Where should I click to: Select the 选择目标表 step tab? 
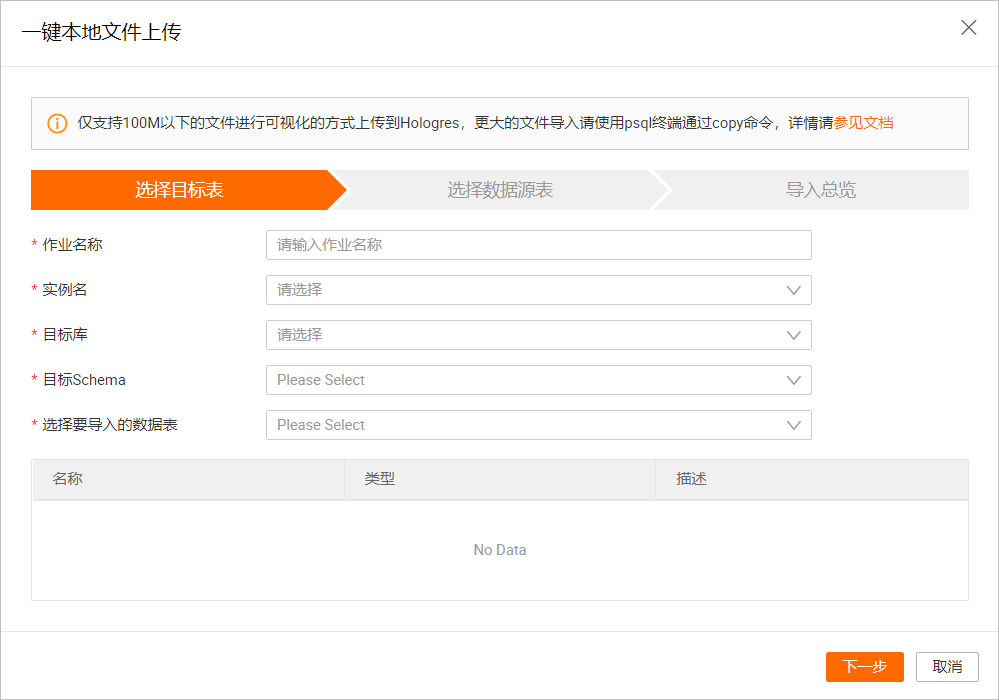(x=180, y=190)
